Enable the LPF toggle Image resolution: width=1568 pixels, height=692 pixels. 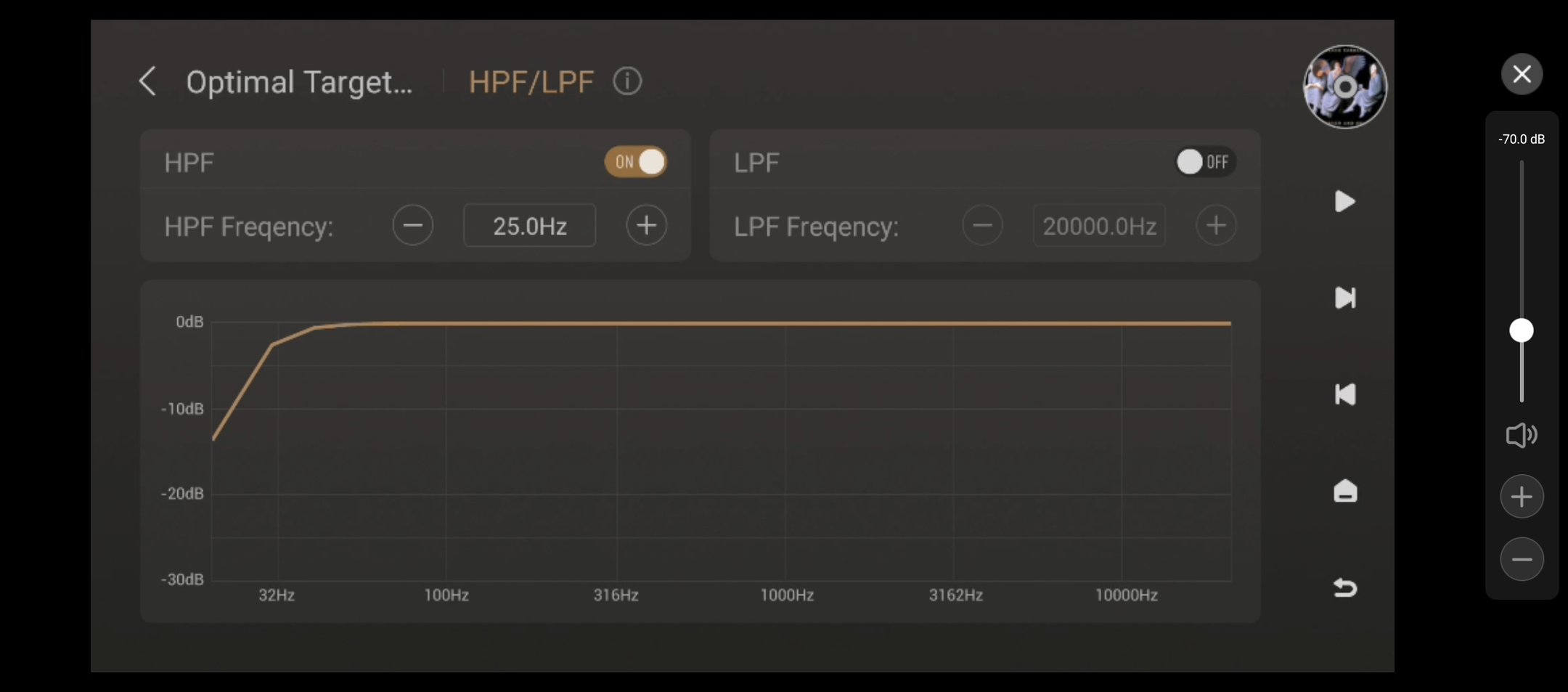[x=1205, y=162]
